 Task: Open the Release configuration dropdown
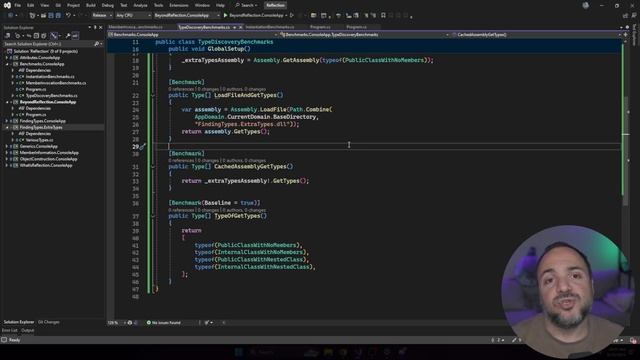click(x=102, y=16)
